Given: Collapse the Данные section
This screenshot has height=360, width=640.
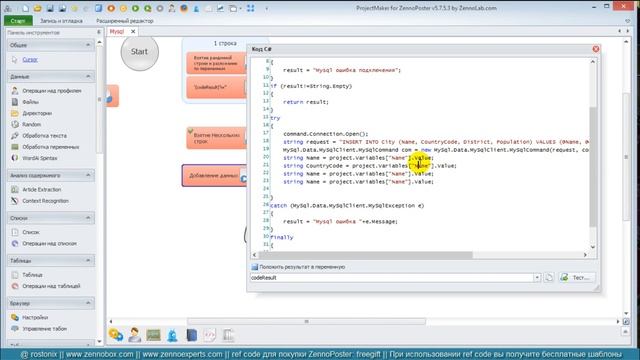Looking at the screenshot, I should [88, 76].
